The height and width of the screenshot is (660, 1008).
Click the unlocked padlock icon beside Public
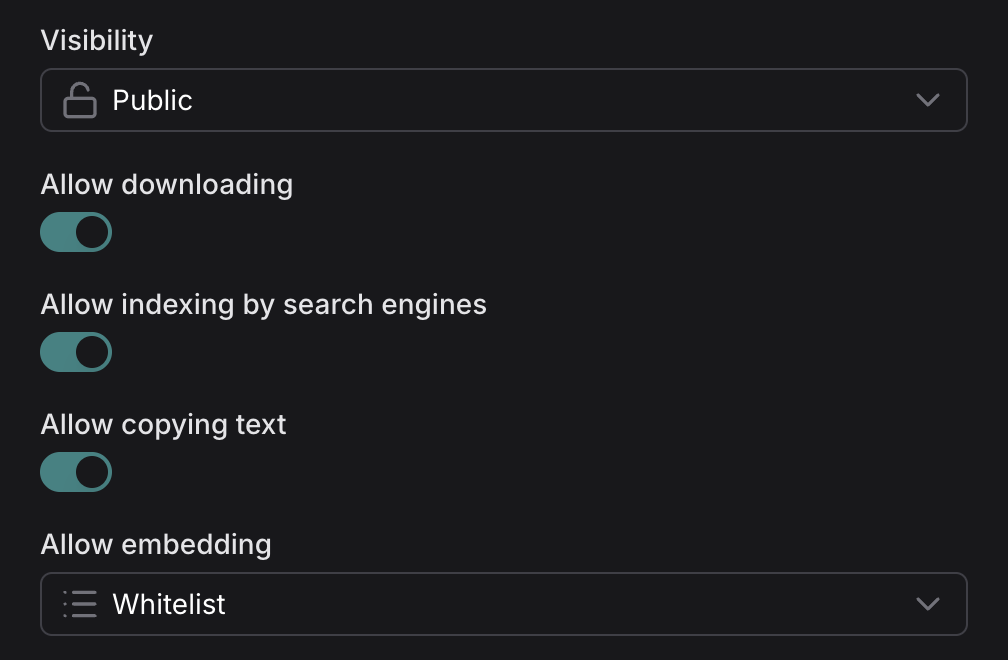(80, 100)
